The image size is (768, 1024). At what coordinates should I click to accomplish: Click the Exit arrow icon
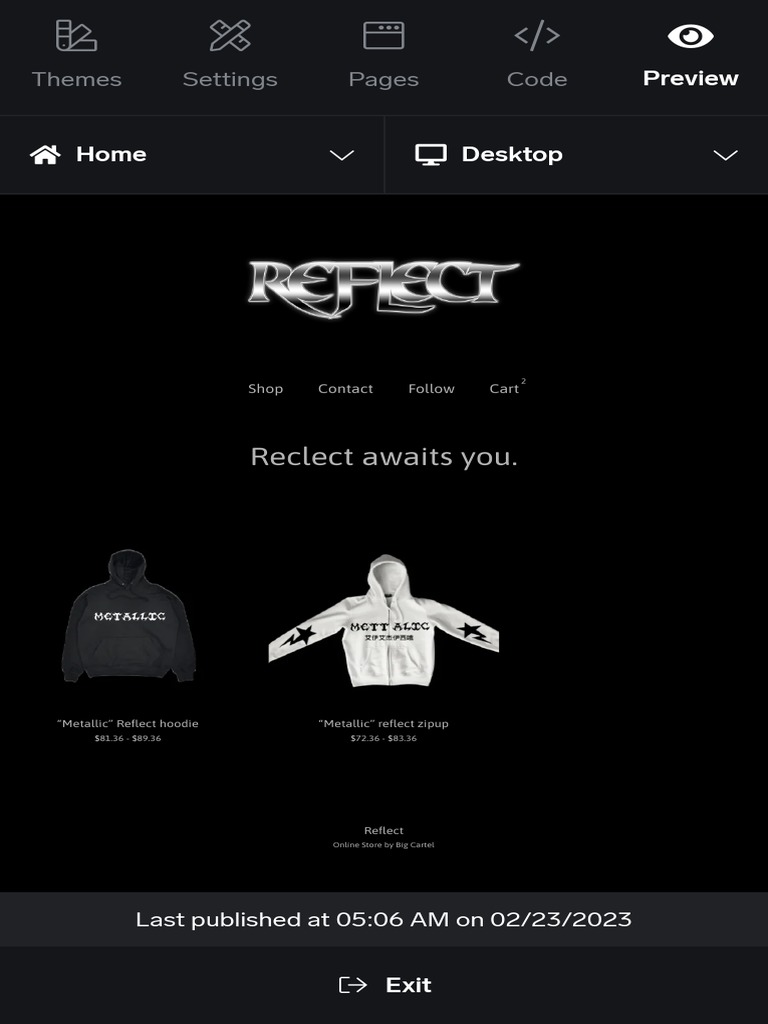click(x=353, y=985)
